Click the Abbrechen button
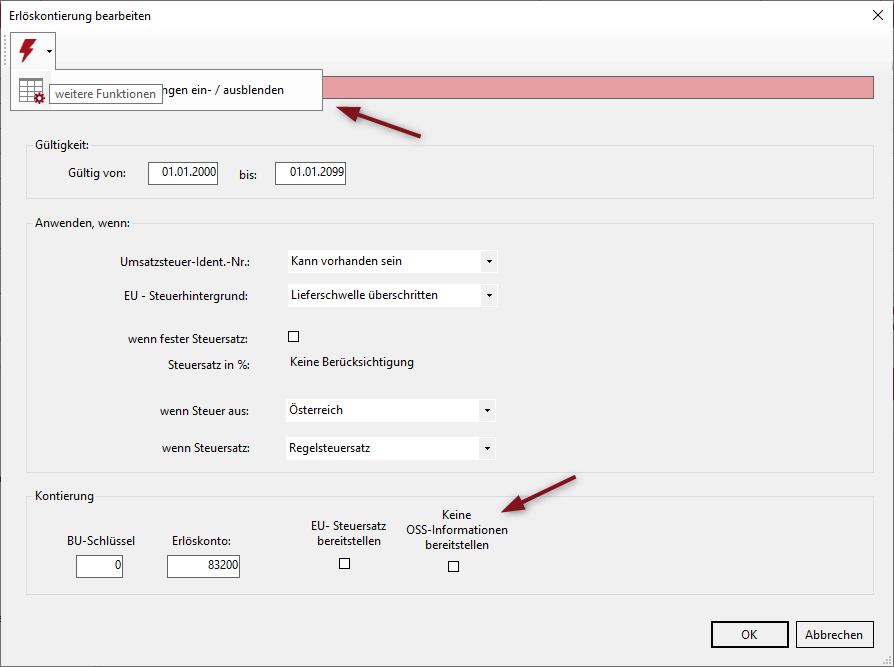The height and width of the screenshot is (667, 894). 834,635
